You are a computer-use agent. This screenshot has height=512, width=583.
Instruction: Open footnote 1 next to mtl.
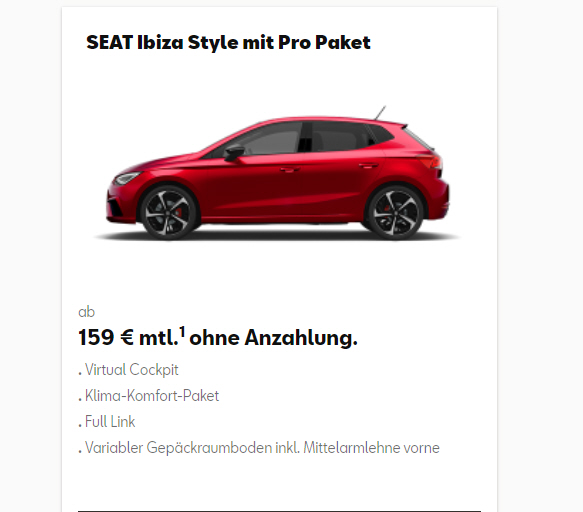pos(182,331)
